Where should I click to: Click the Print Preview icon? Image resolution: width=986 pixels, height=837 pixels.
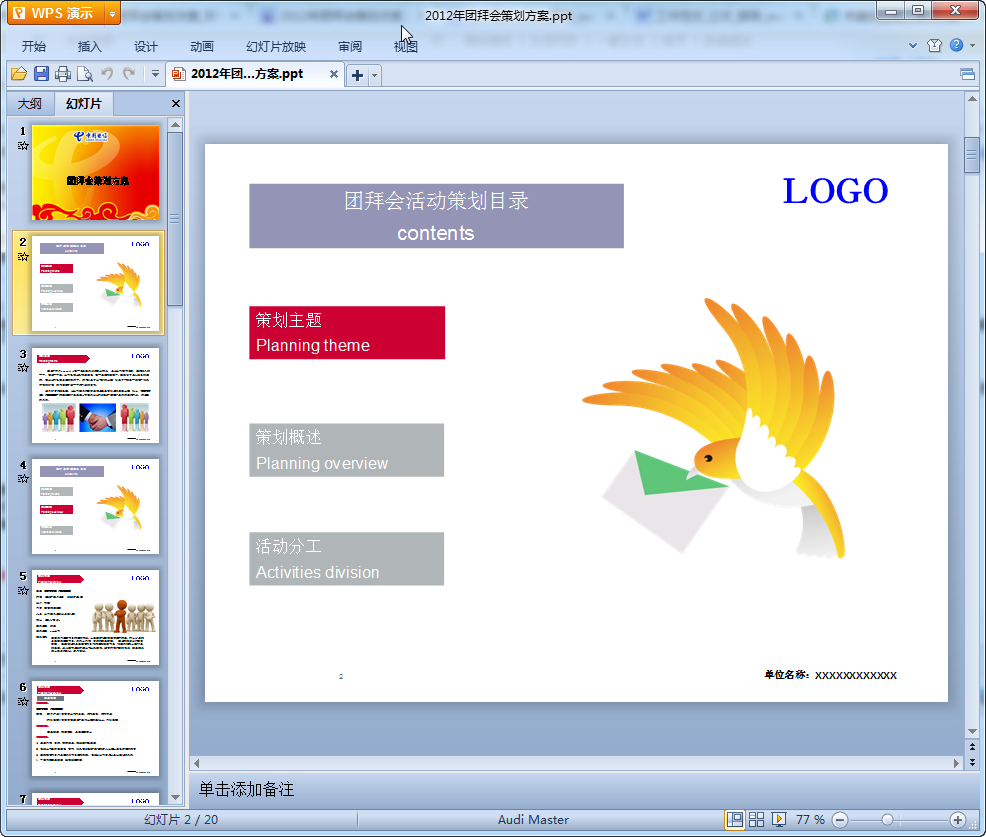point(85,74)
